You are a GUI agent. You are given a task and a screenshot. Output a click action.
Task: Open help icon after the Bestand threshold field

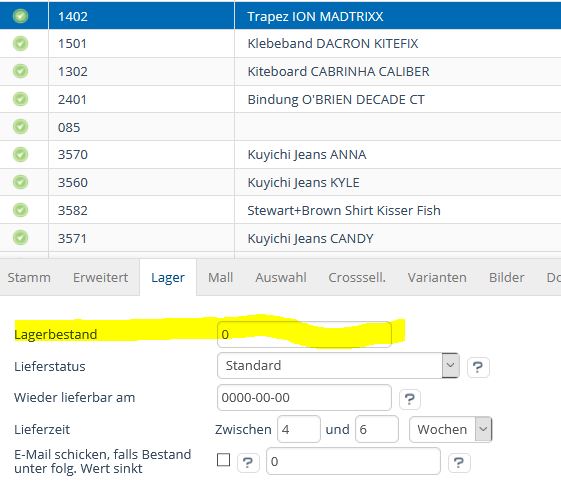click(x=459, y=462)
